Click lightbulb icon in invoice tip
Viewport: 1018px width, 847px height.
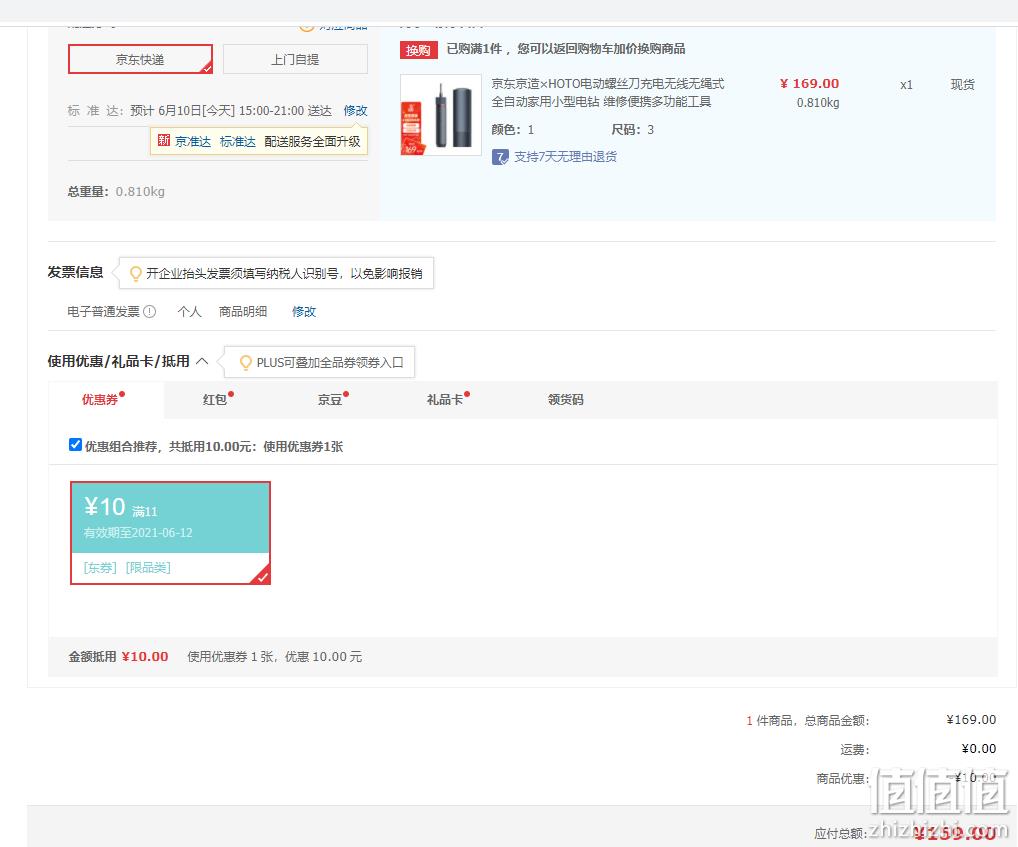(136, 273)
